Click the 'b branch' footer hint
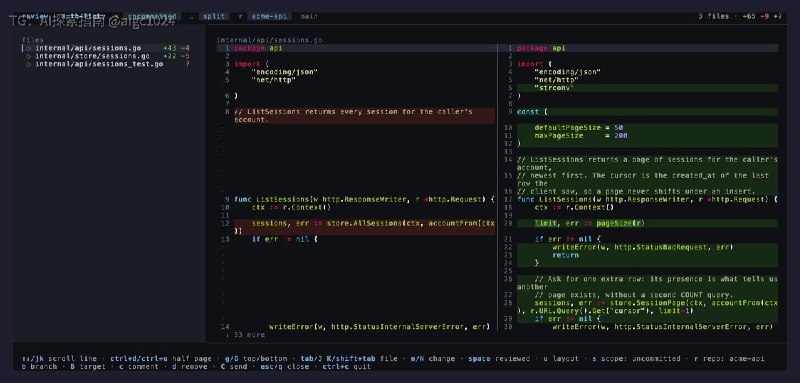The image size is (800, 383). 39,367
